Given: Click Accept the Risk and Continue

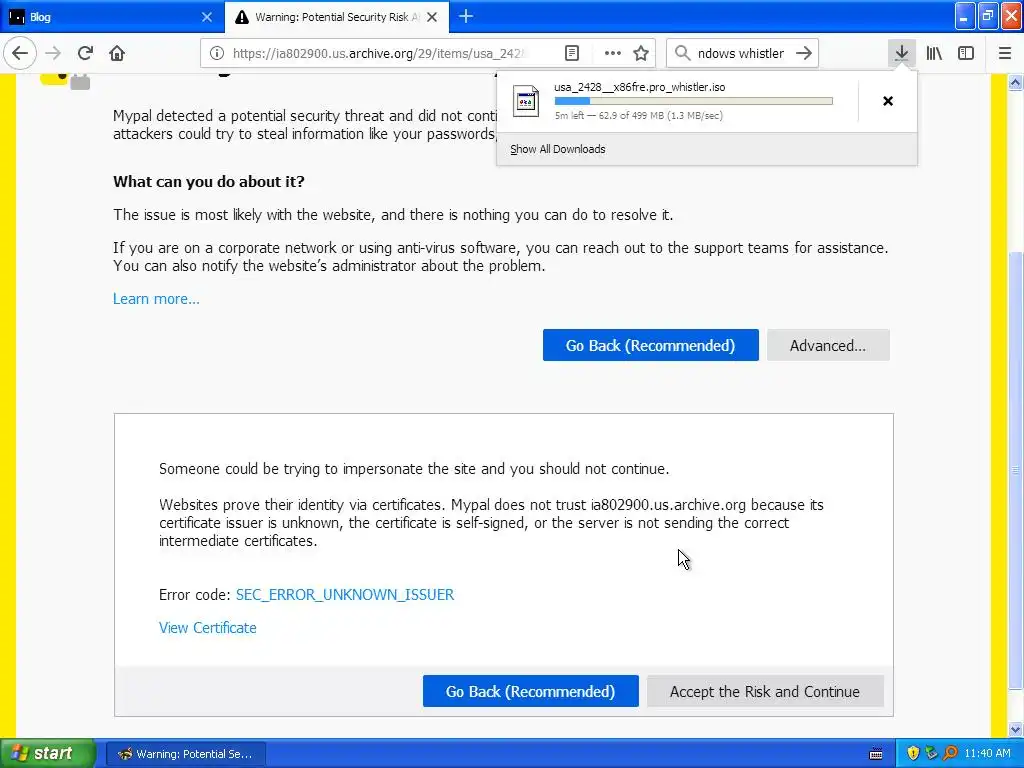Looking at the screenshot, I should (765, 691).
